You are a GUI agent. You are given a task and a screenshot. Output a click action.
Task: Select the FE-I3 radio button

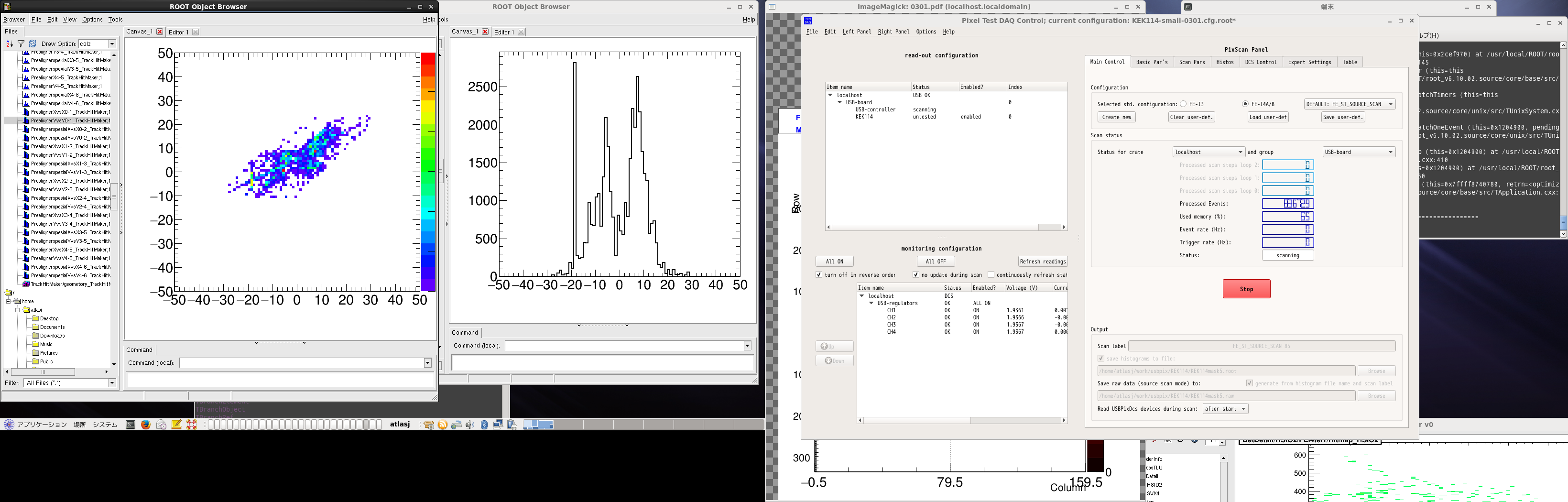tap(1183, 104)
